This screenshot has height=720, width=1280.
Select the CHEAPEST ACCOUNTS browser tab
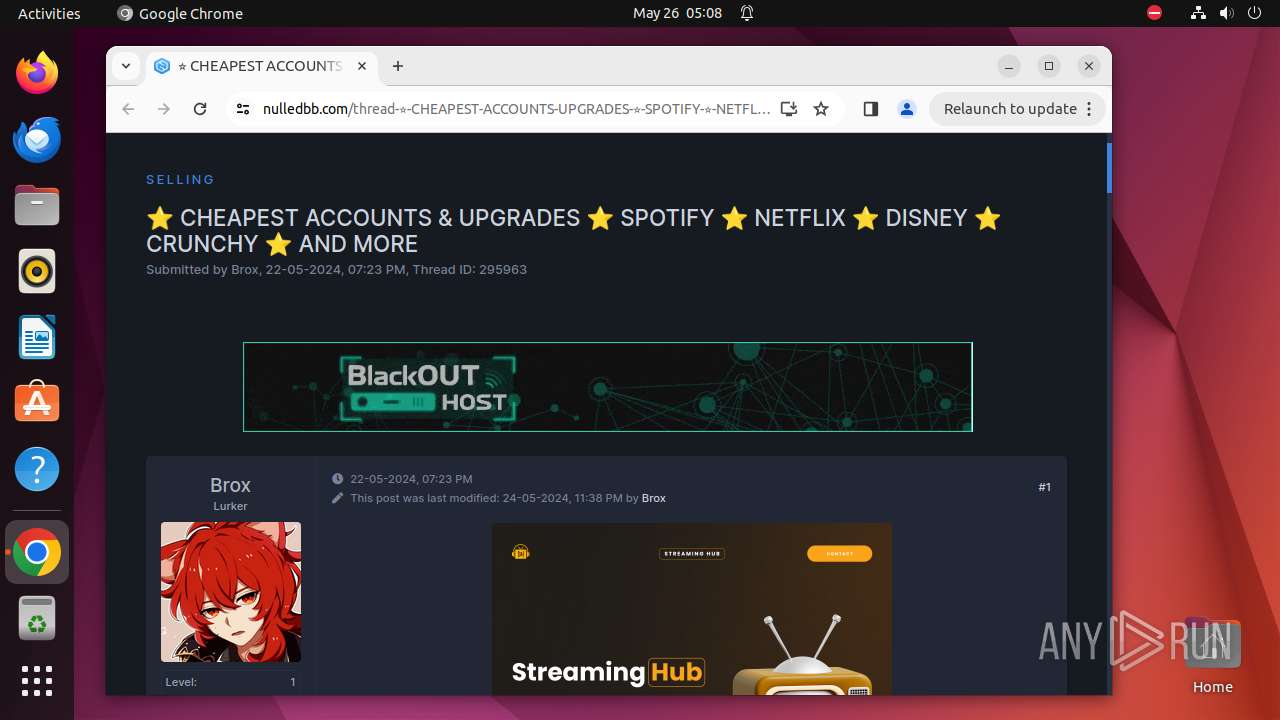point(262,66)
